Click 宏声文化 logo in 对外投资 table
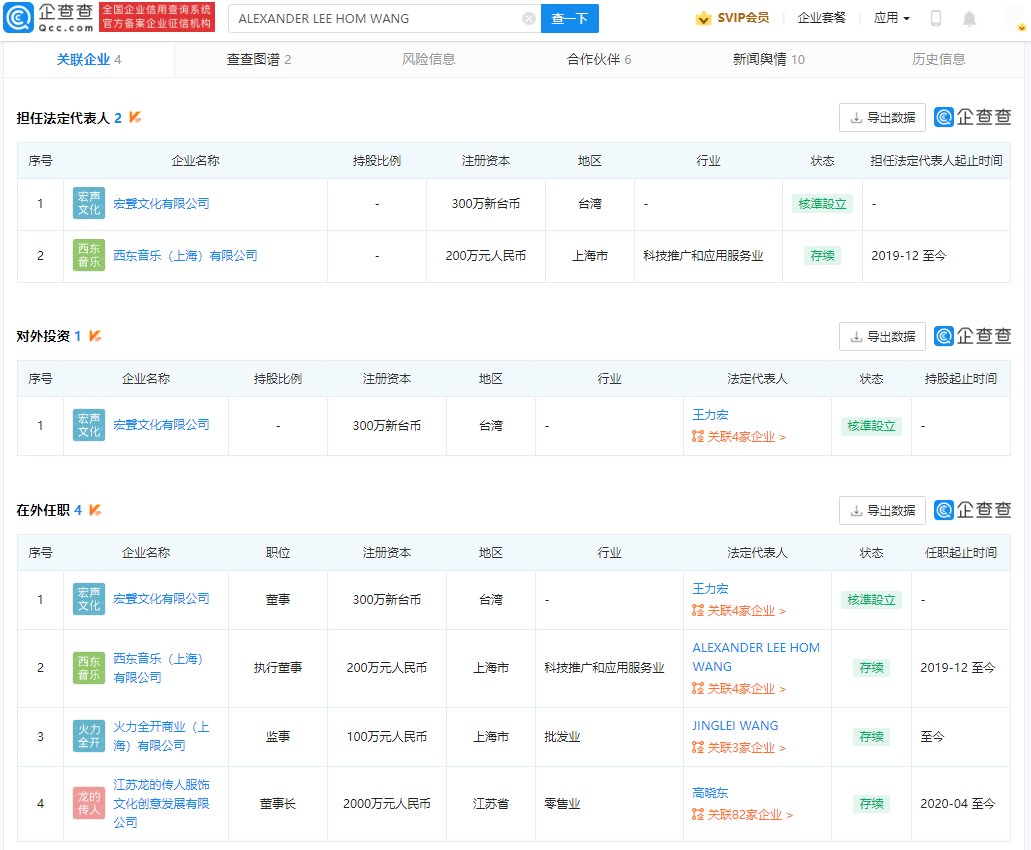This screenshot has width=1031, height=850. click(89, 425)
